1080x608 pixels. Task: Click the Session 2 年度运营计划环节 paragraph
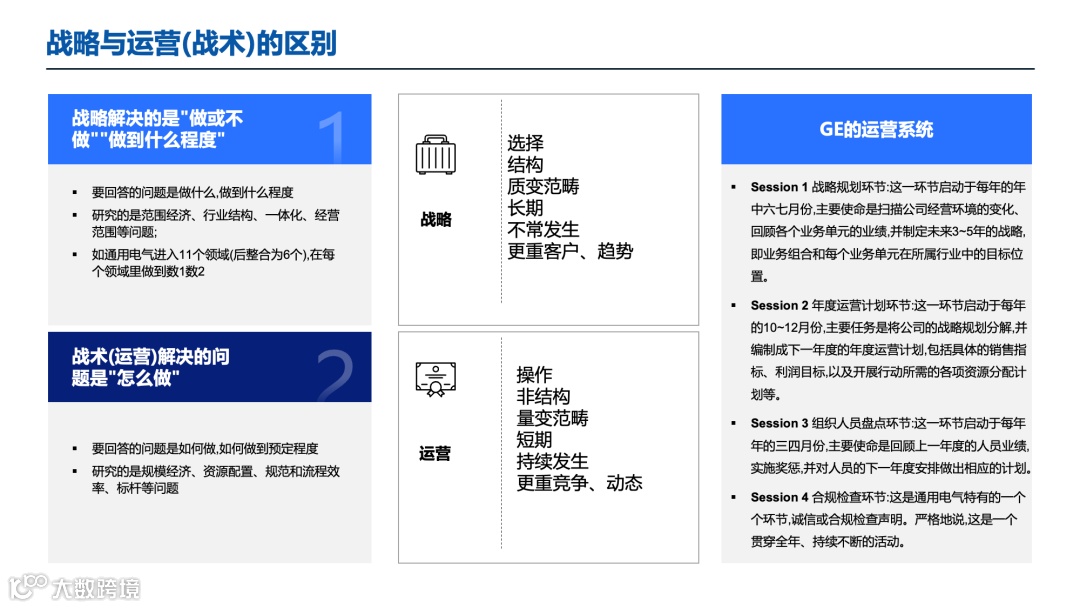(x=889, y=350)
